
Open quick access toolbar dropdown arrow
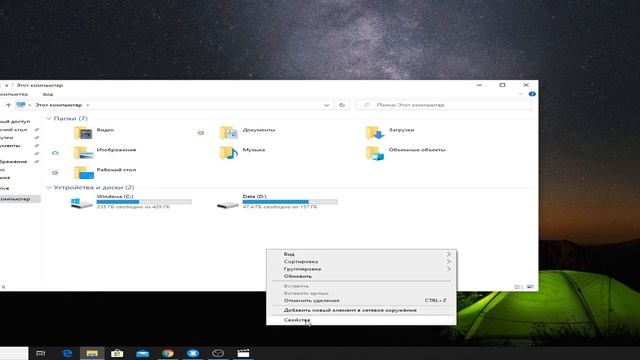[x=6, y=85]
